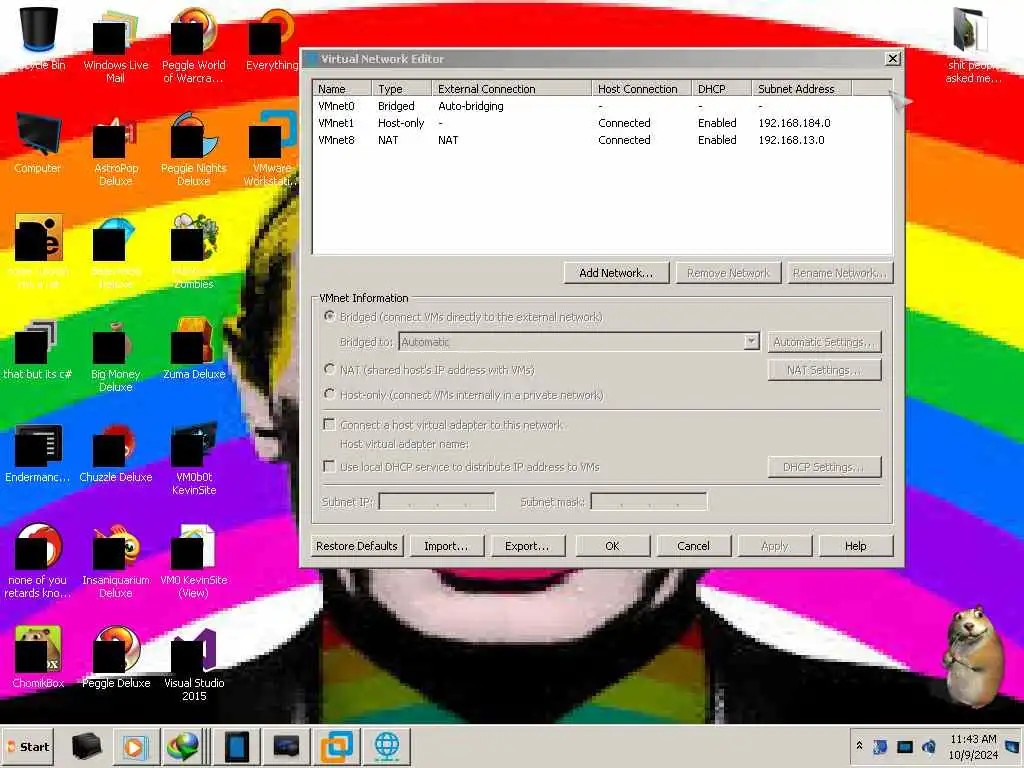Open NAT Settings... button

coord(824,370)
